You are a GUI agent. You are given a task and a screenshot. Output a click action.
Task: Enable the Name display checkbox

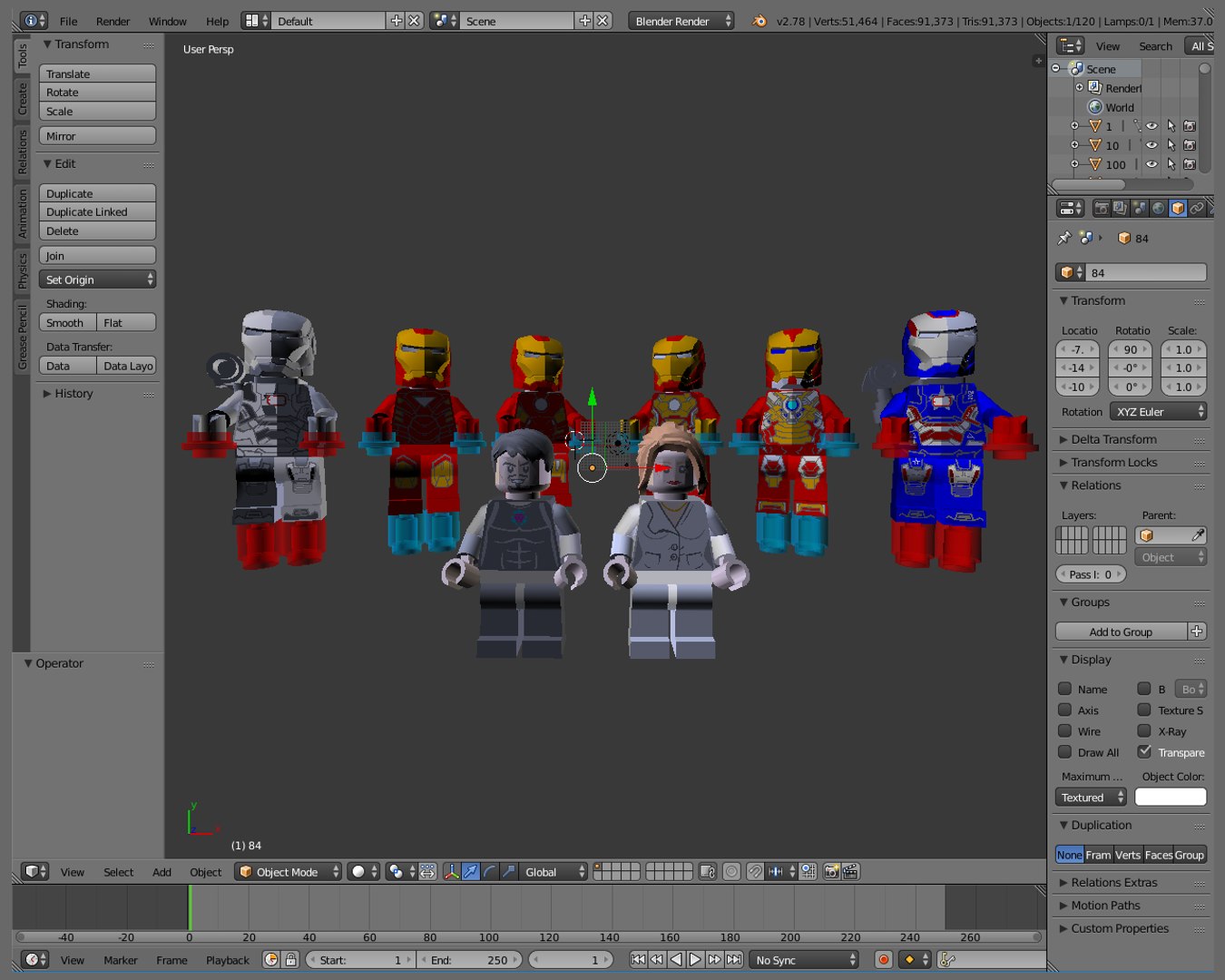(1065, 689)
